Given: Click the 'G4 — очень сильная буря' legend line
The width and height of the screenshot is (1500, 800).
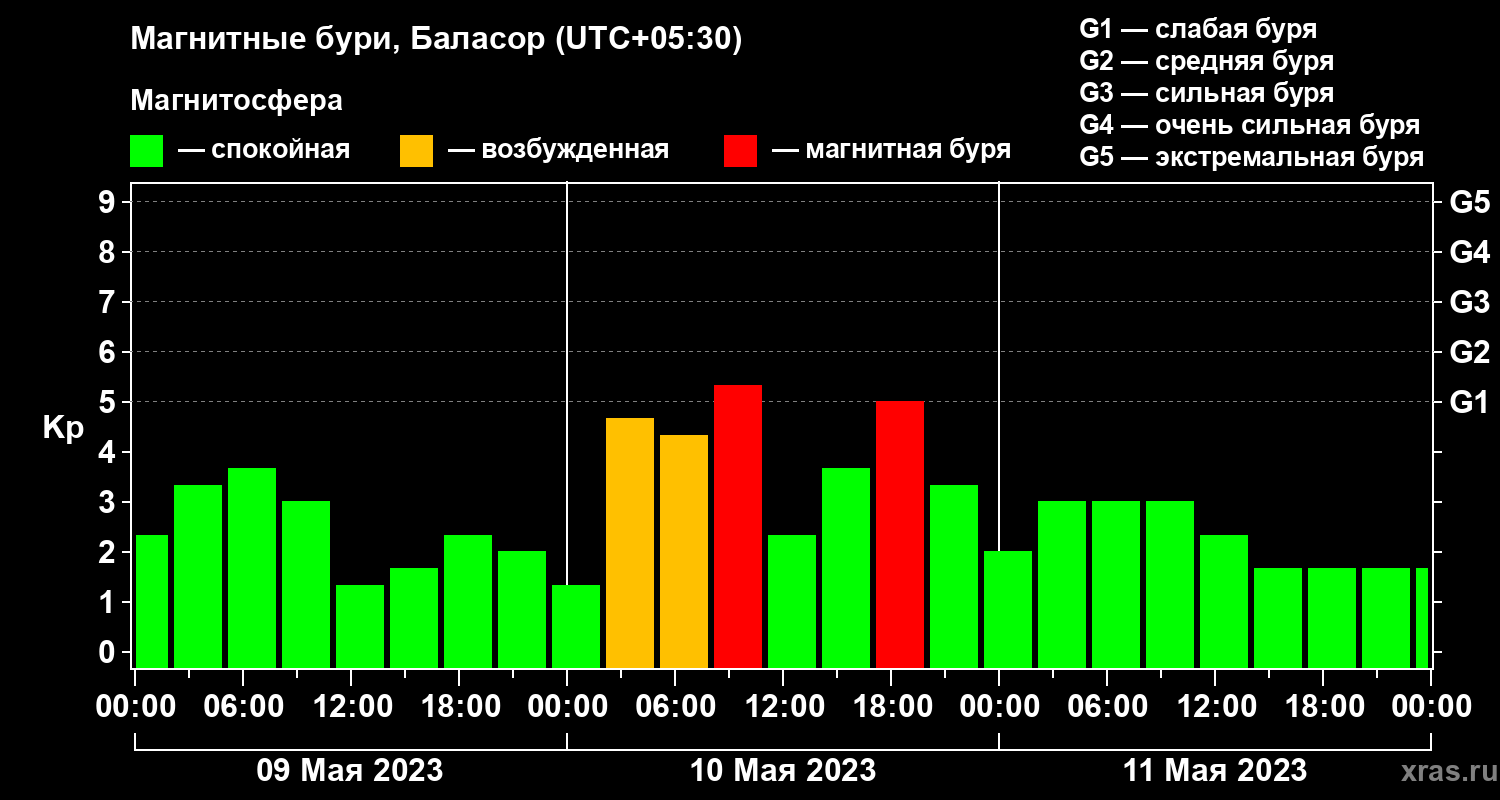Looking at the screenshot, I should click(x=1250, y=125).
